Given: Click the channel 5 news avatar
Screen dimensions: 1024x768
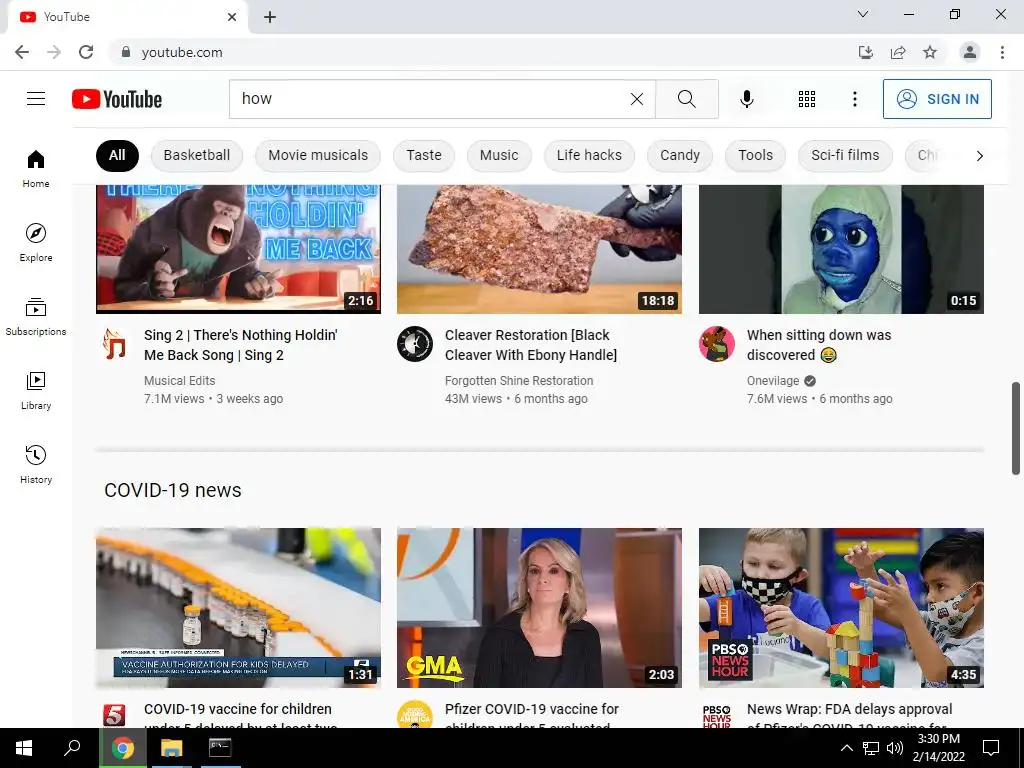Looking at the screenshot, I should point(114,715).
